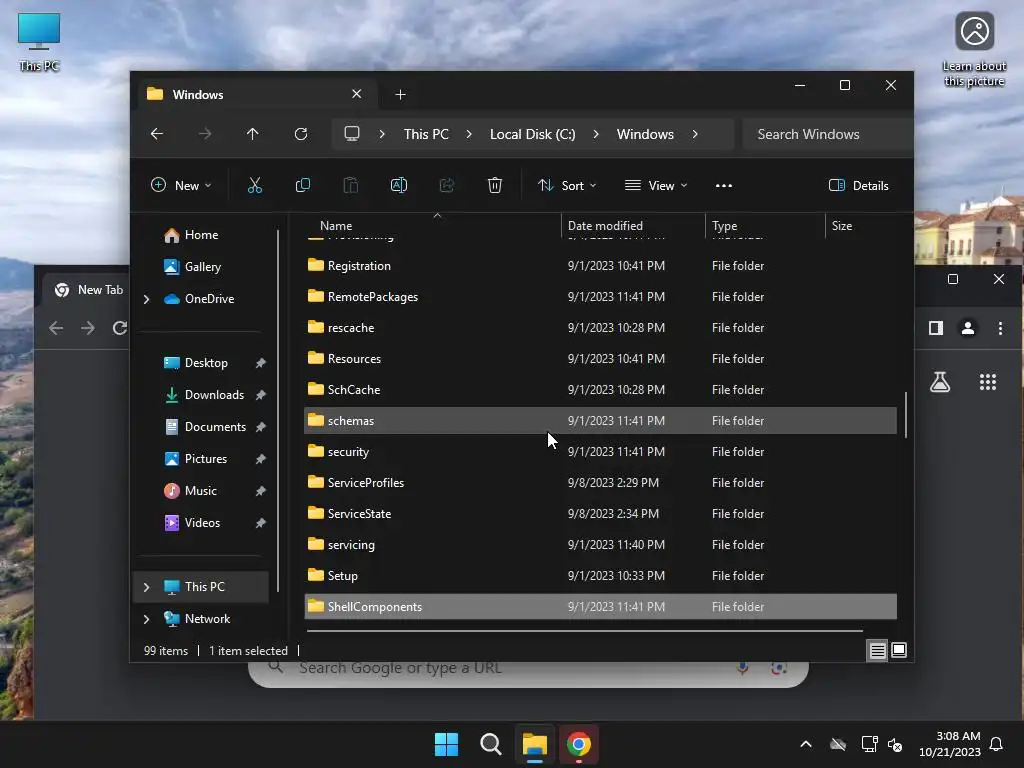
Task: Click the vertical scrollbar of file list
Action: click(906, 415)
